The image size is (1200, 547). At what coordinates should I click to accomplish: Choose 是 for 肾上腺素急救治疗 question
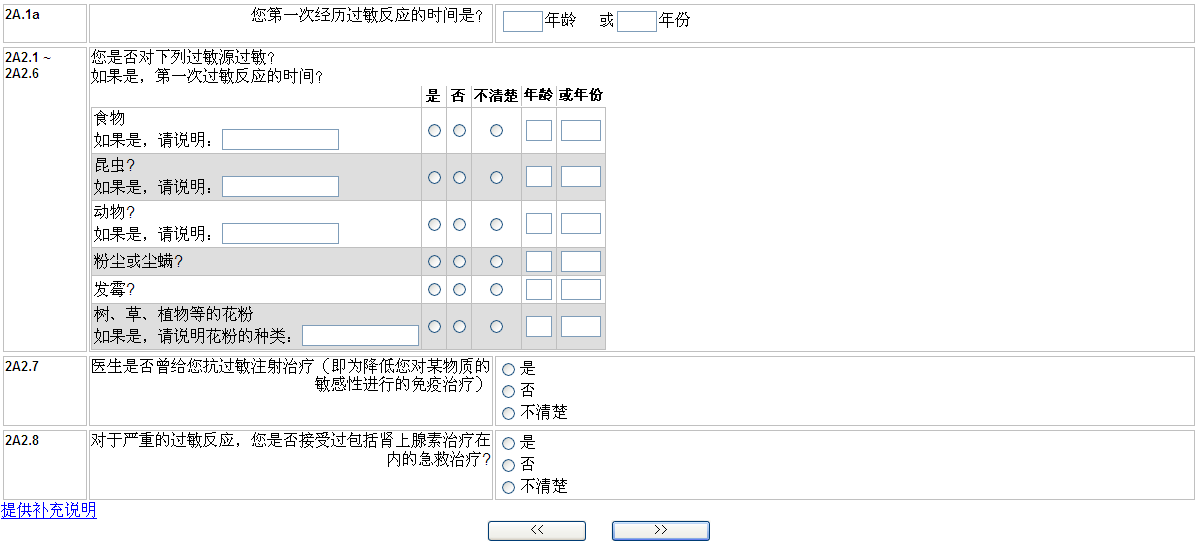pos(508,444)
